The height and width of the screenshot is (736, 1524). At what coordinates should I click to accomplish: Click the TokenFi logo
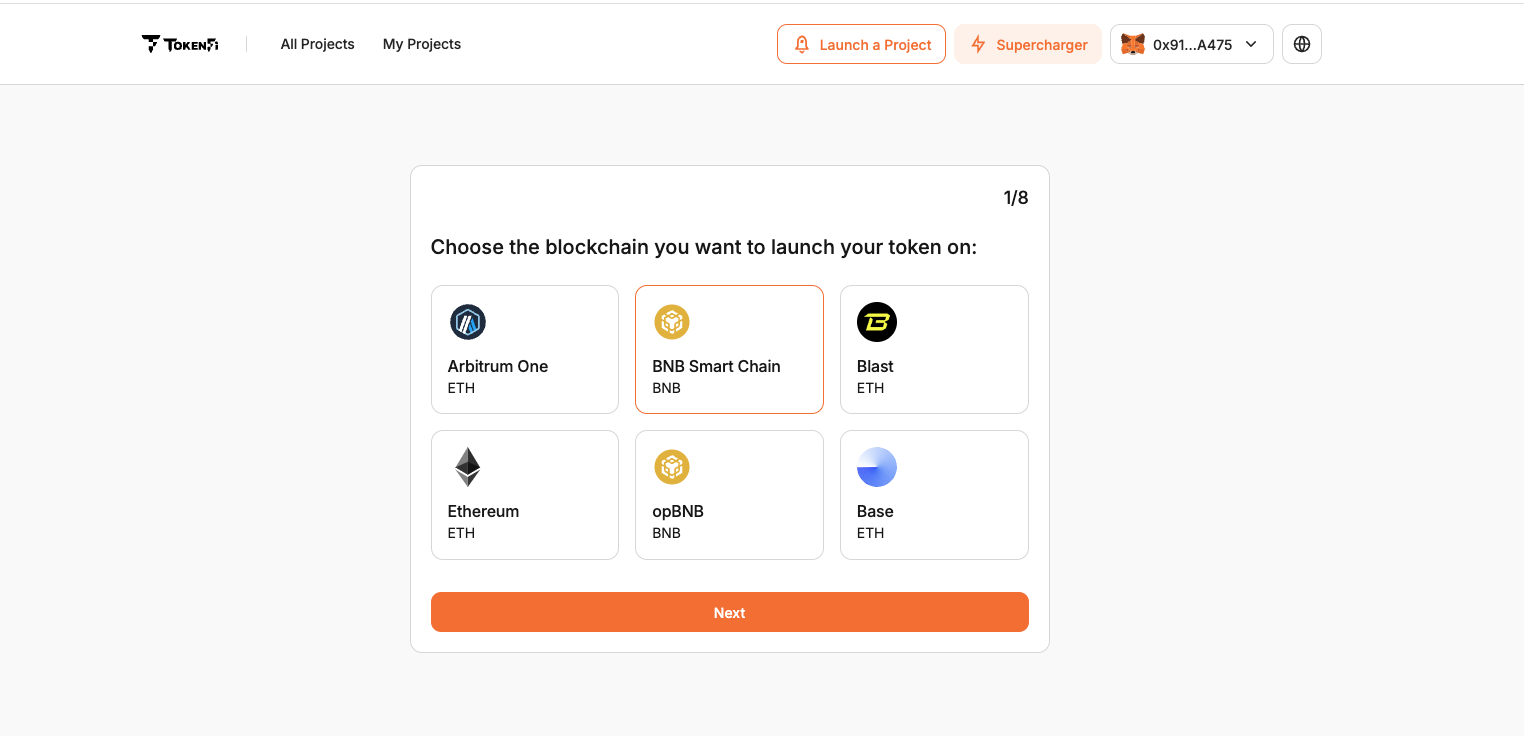click(180, 43)
